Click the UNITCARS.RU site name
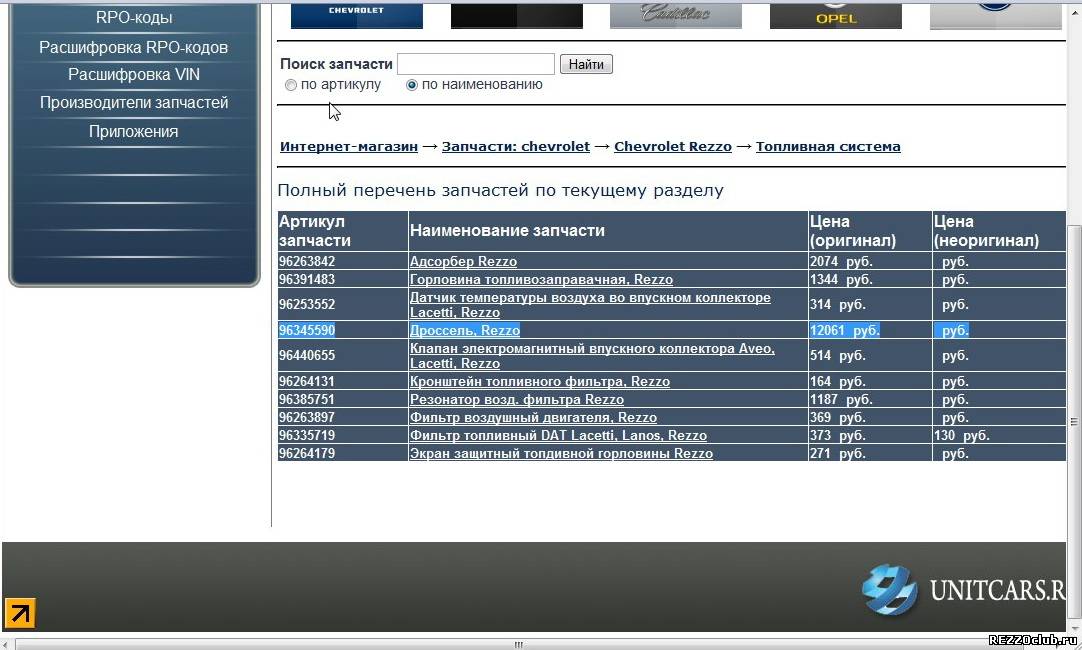This screenshot has height=650, width=1082. tap(998, 591)
